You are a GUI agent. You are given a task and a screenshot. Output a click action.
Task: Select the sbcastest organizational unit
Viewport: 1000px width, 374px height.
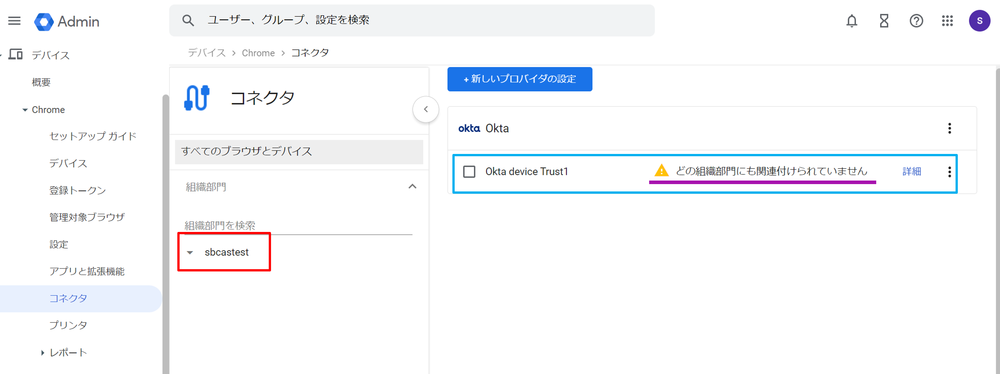pos(226,253)
